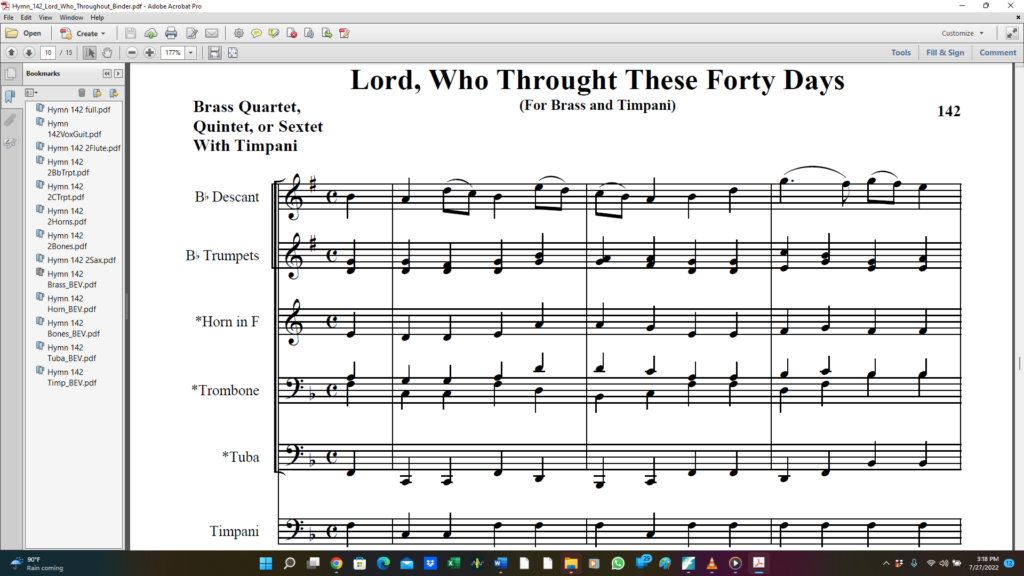
Task: Click the sticky note comment icon
Action: click(x=256, y=33)
